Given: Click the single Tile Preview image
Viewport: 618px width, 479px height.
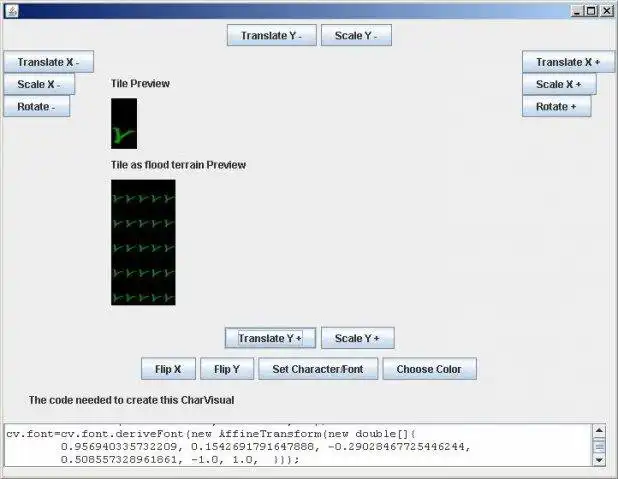Looking at the screenshot, I should point(124,123).
